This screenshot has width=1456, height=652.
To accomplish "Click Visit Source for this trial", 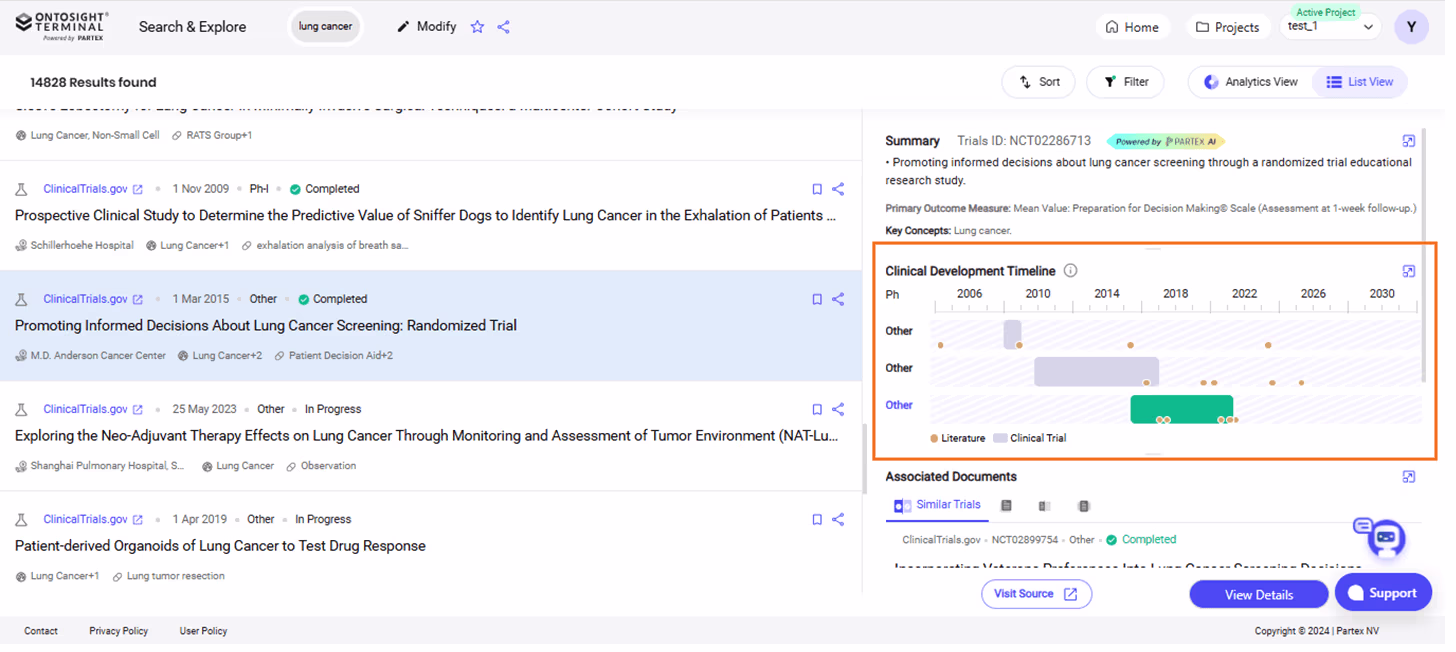I will (x=1036, y=593).
